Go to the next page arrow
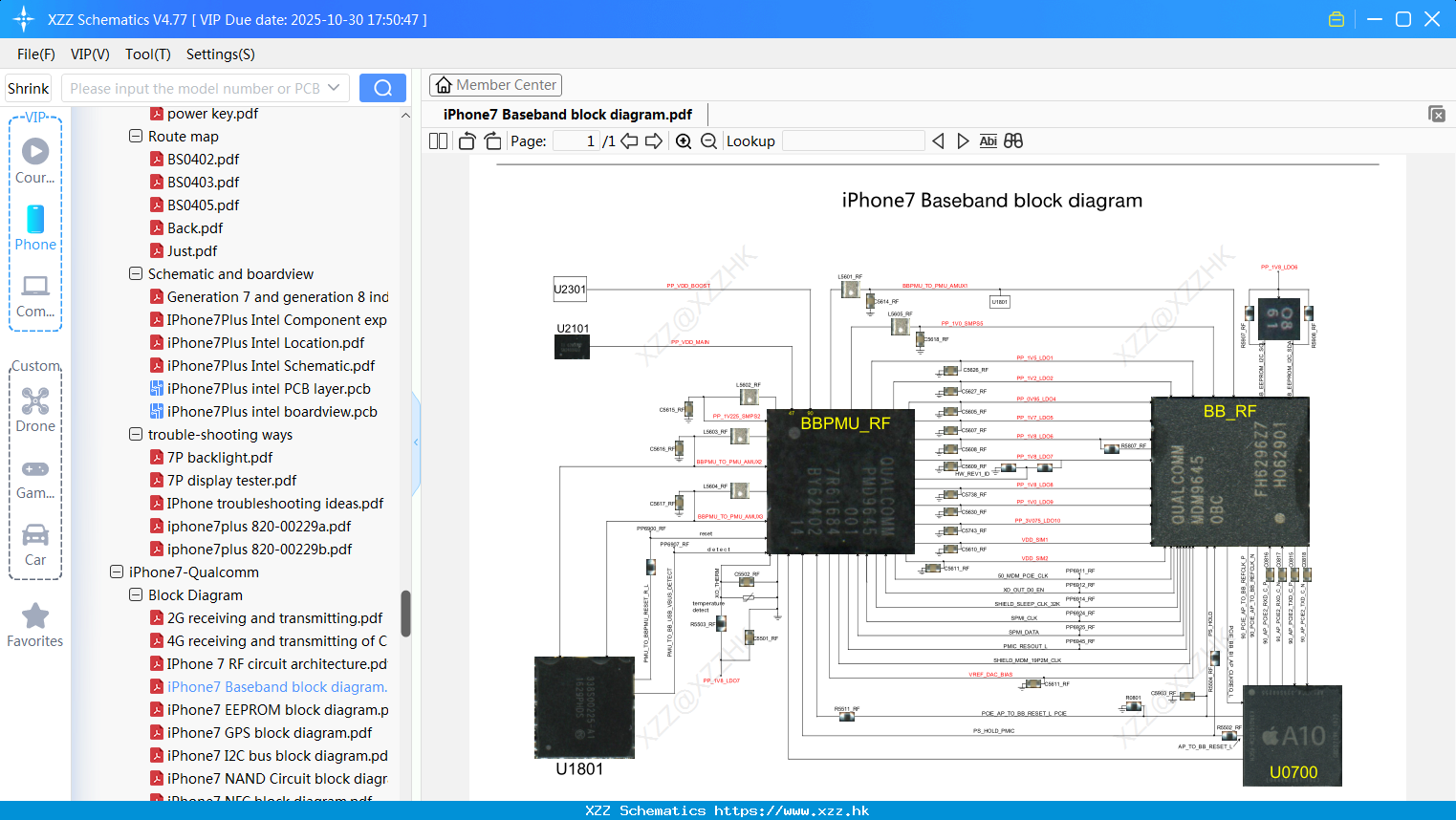Image resolution: width=1456 pixels, height=820 pixels. click(x=654, y=141)
